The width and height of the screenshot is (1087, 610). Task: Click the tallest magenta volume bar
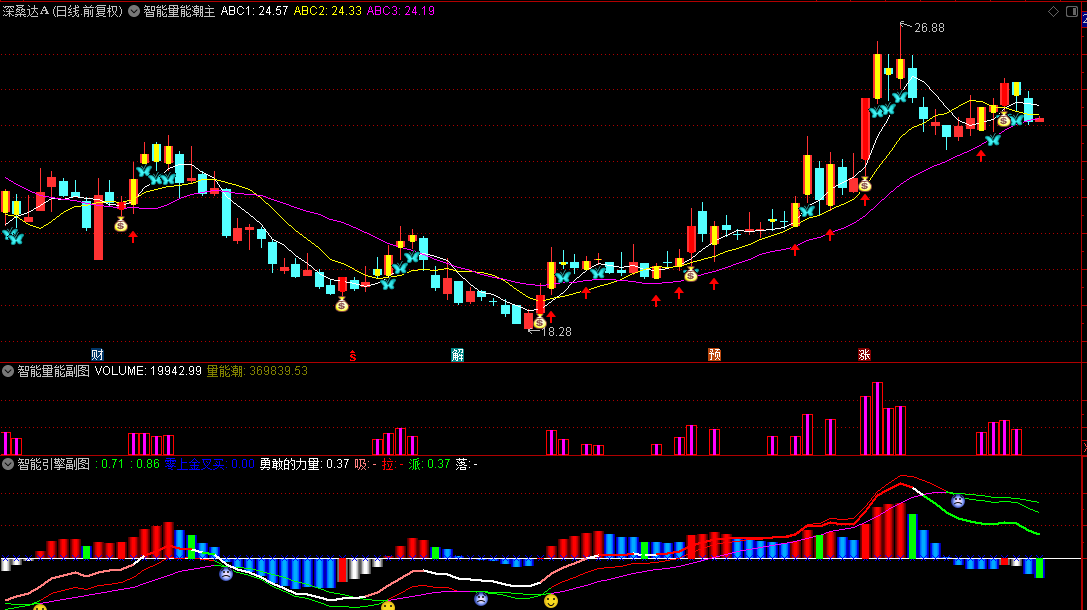(x=877, y=418)
